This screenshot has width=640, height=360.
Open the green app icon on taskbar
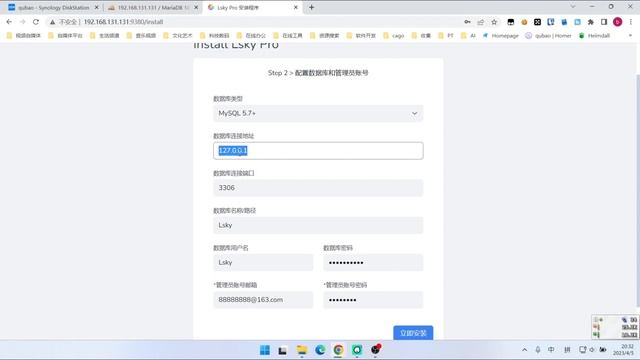pos(357,350)
